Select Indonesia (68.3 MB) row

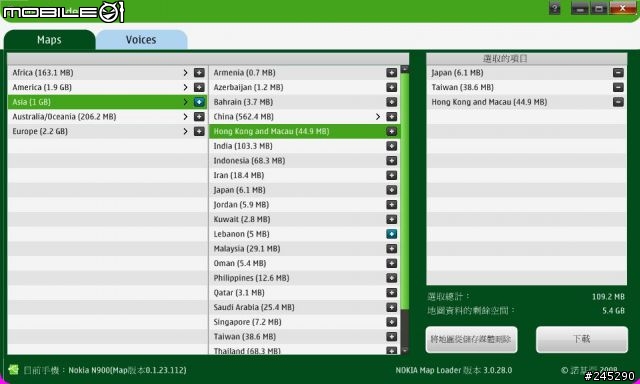pyautogui.click(x=304, y=161)
